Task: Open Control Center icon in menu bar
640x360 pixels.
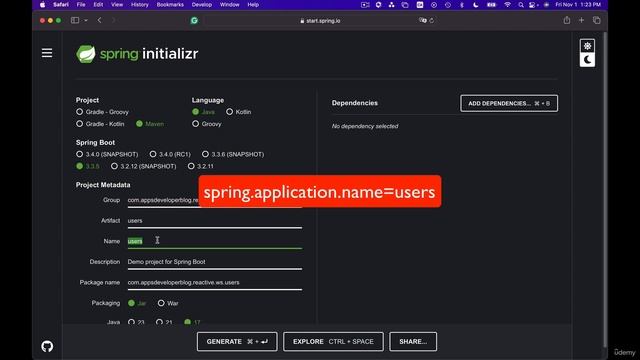Action: coord(532,4)
